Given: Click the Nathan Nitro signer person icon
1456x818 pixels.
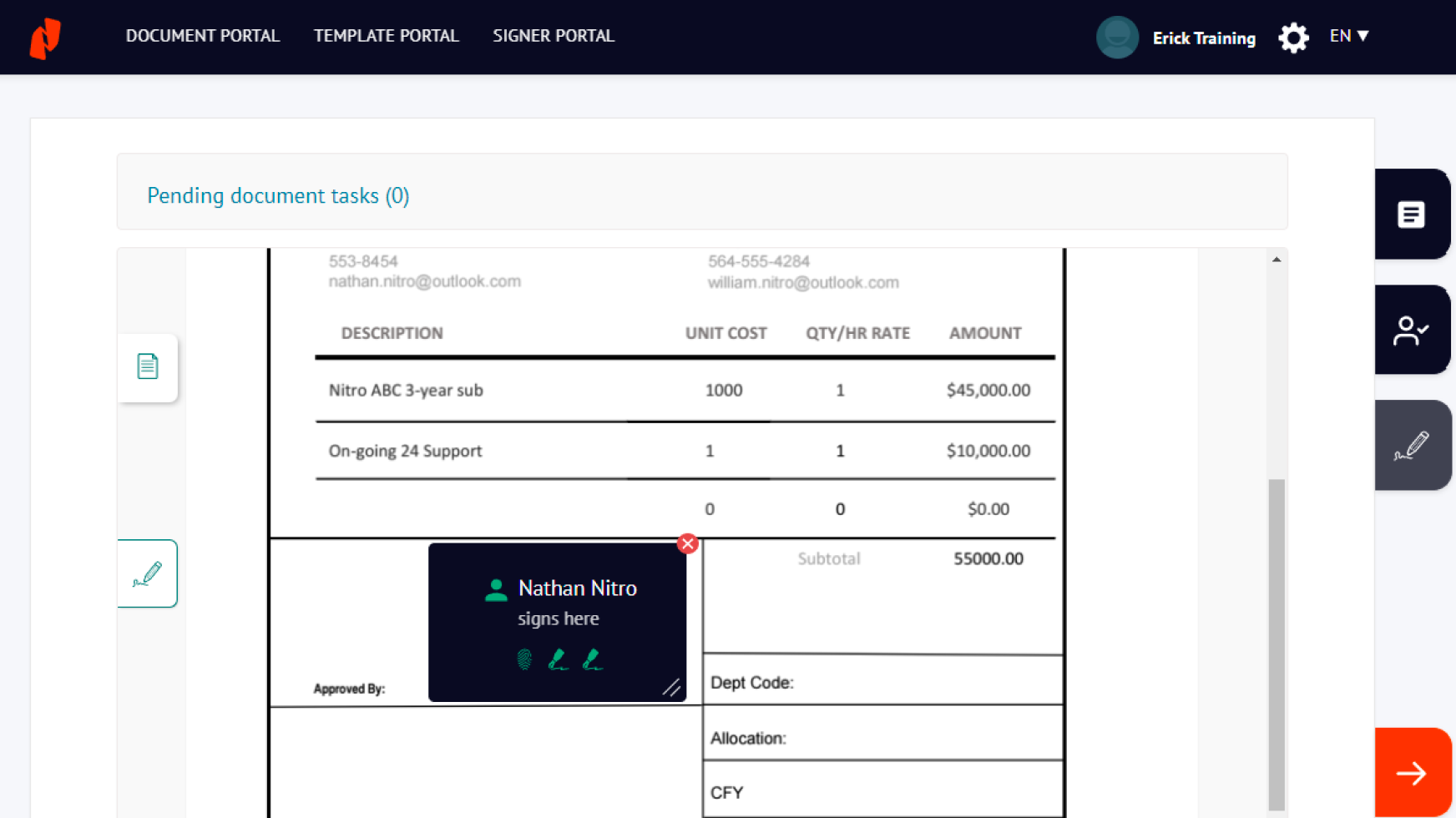Looking at the screenshot, I should pyautogui.click(x=496, y=590).
